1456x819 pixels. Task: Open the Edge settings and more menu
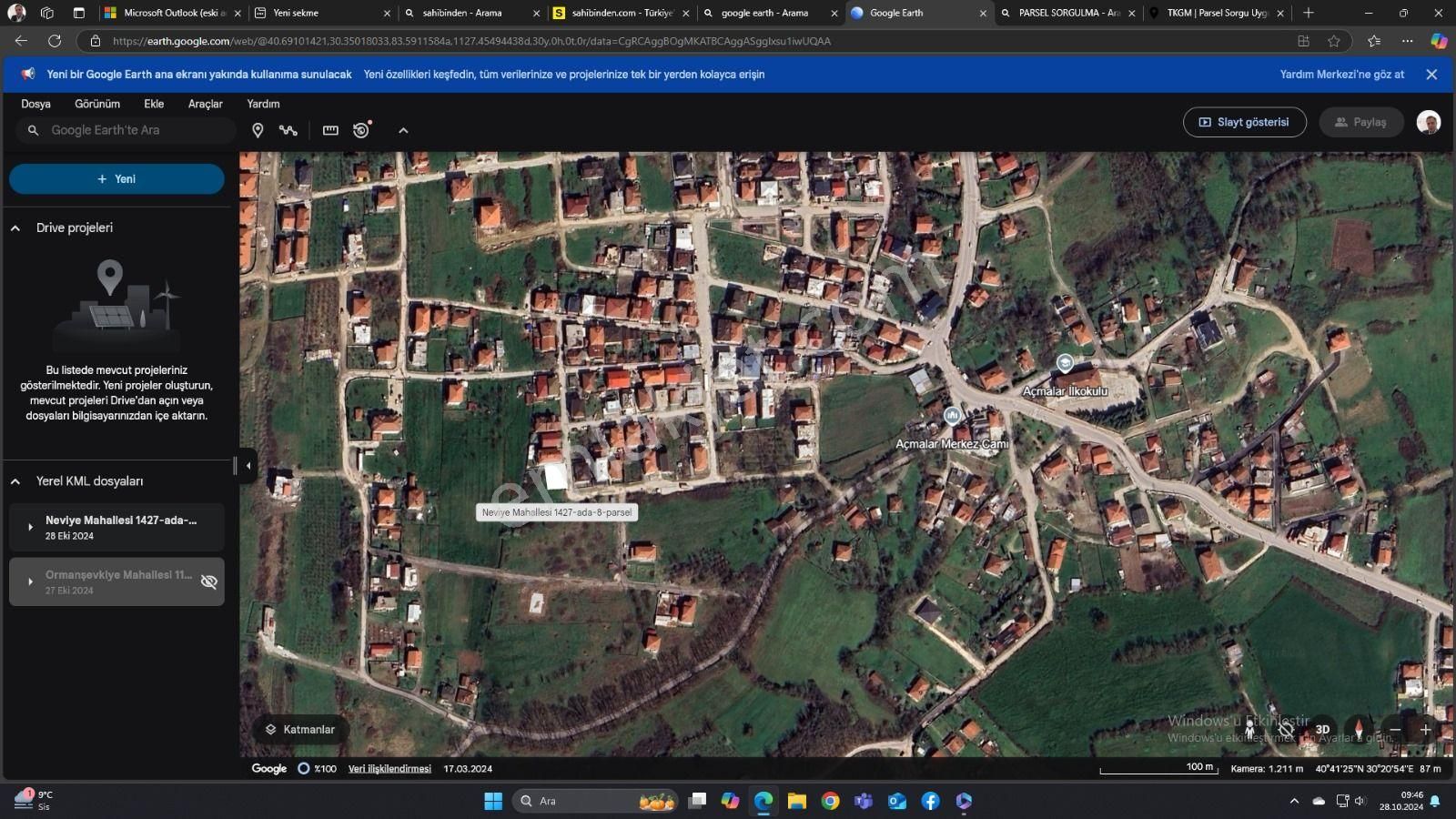pyautogui.click(x=1407, y=41)
